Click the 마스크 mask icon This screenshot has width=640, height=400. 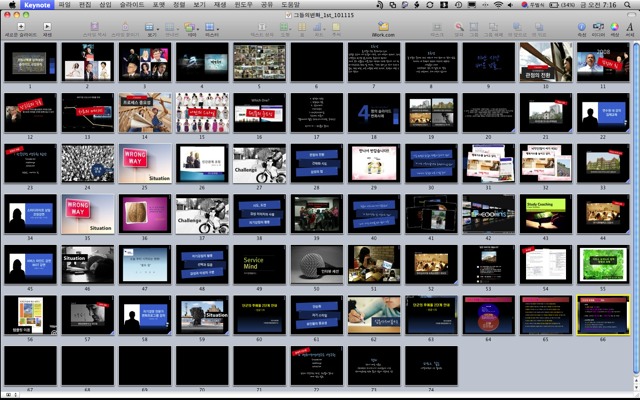click(x=437, y=27)
